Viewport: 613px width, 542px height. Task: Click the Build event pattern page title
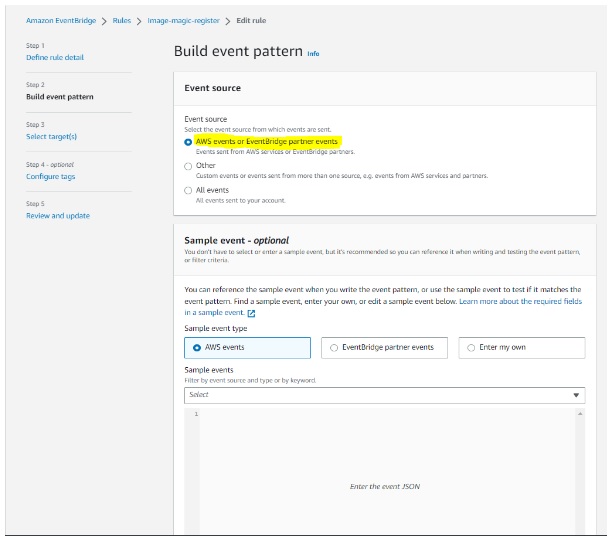(238, 51)
